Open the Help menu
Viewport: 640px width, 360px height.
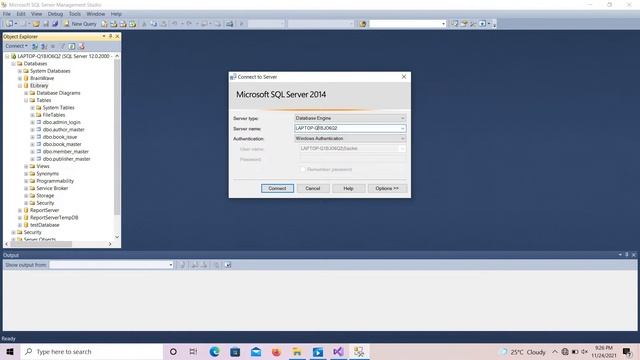pyautogui.click(x=116, y=14)
